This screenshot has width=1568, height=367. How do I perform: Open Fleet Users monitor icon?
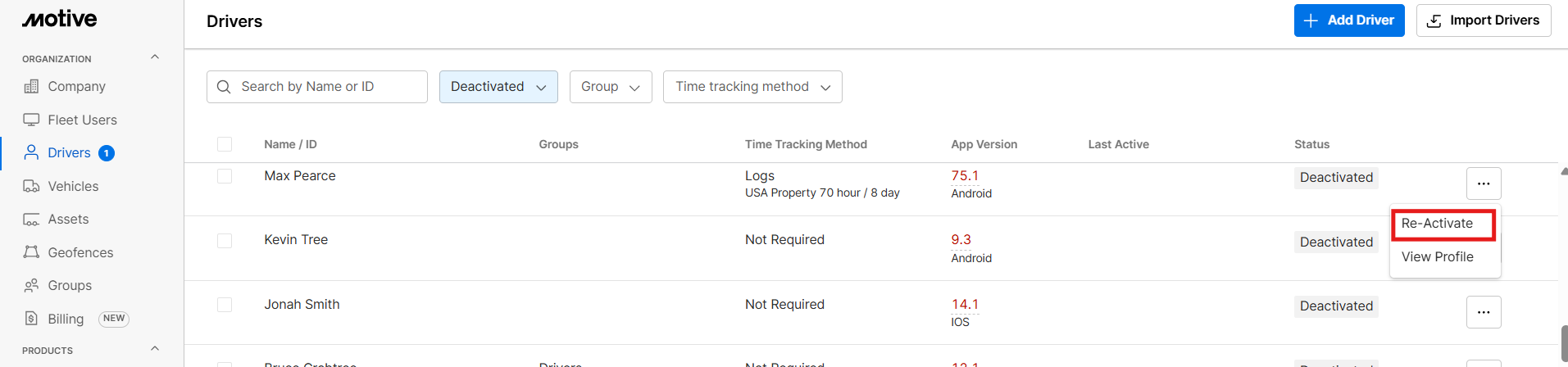(x=31, y=120)
